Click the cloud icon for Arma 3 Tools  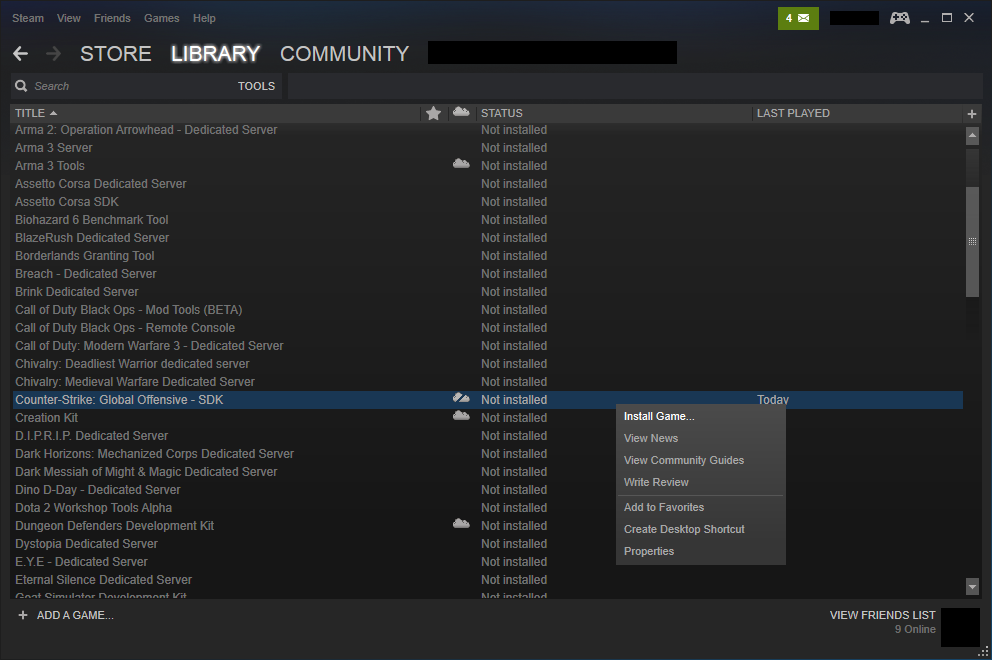pyautogui.click(x=461, y=164)
